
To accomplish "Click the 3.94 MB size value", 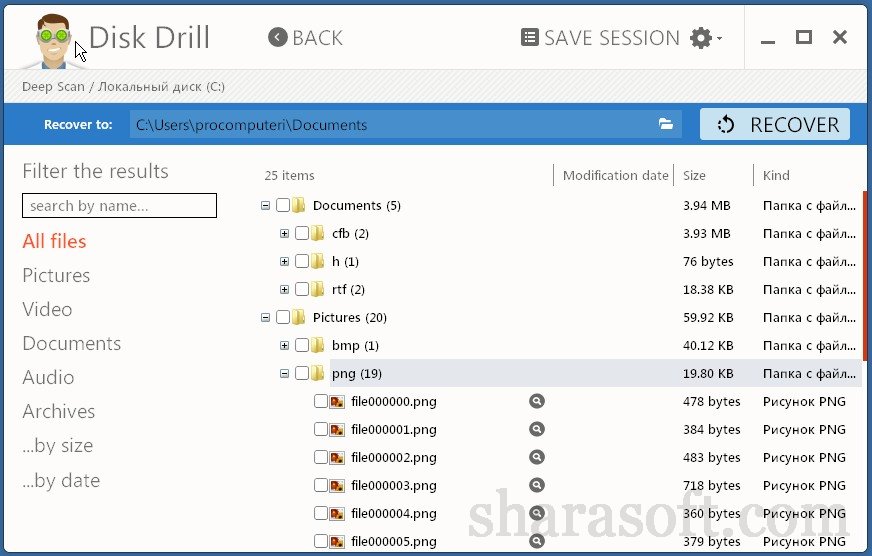I will point(706,206).
